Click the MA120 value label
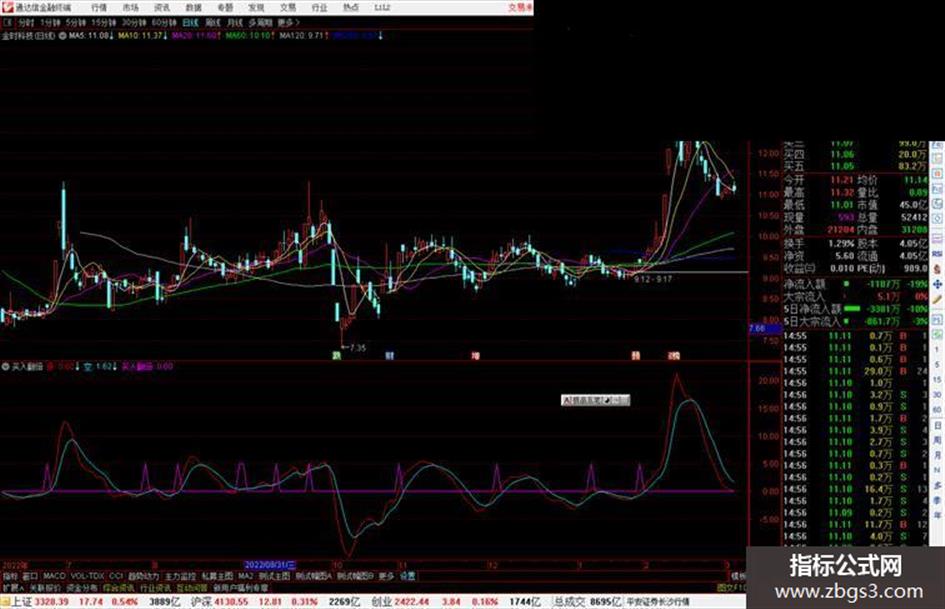The width and height of the screenshot is (945, 609). coord(303,36)
